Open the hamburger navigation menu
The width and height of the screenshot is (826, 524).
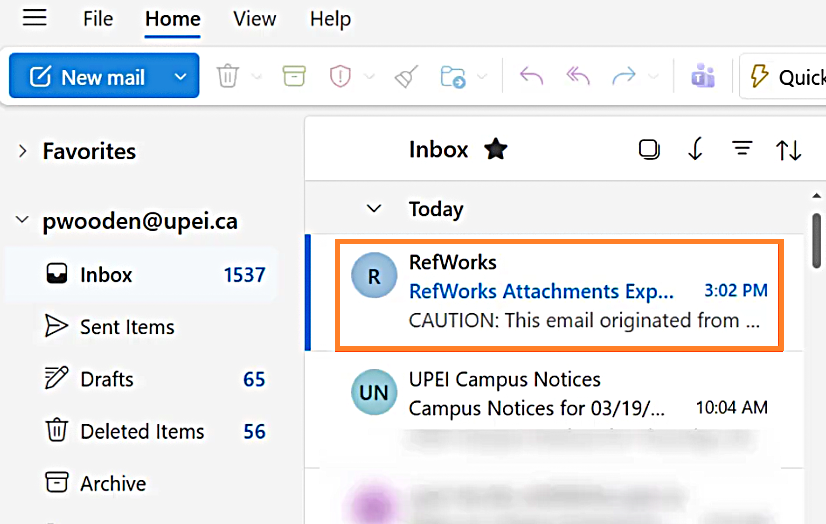(x=35, y=18)
